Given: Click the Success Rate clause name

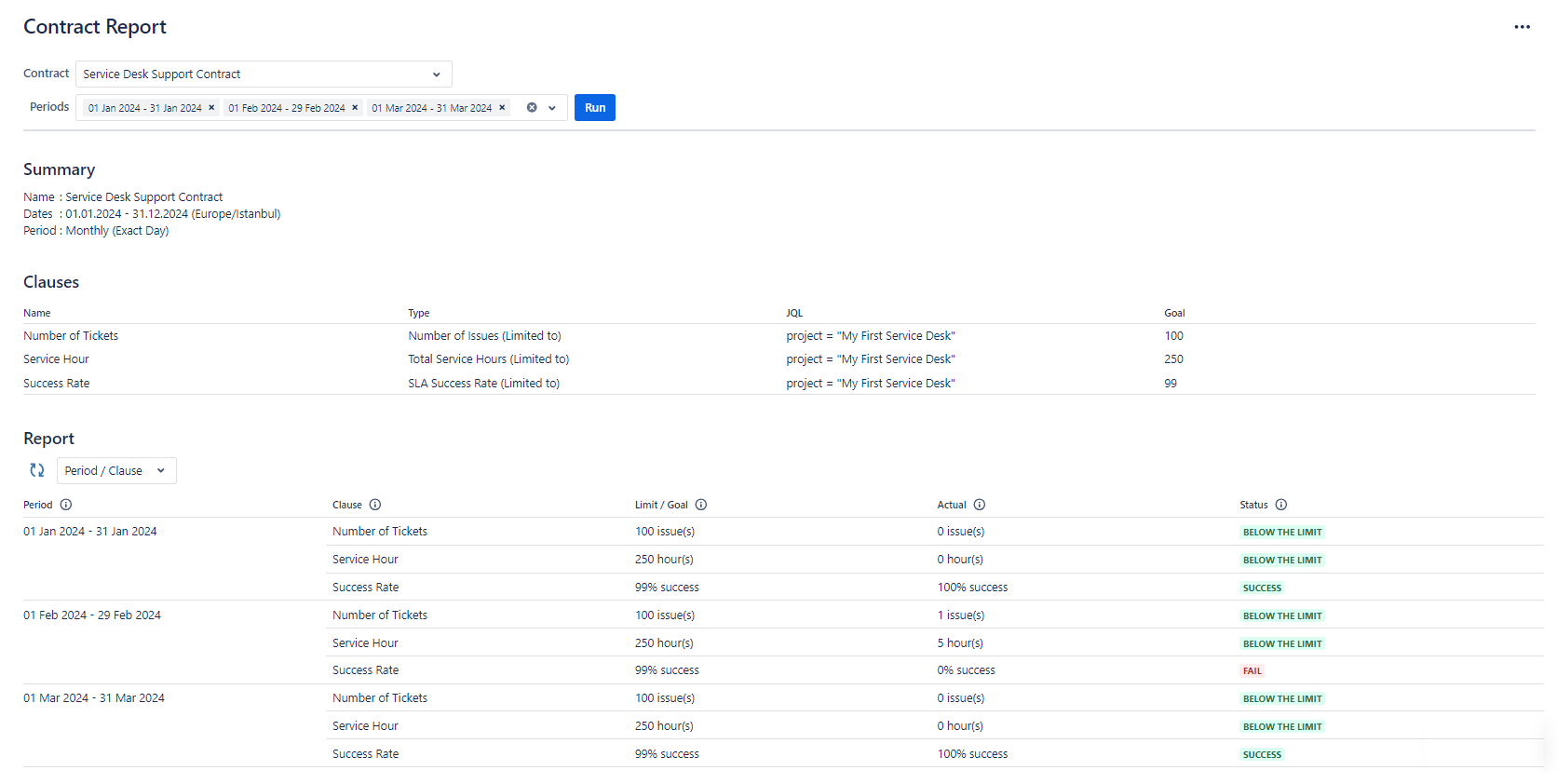Looking at the screenshot, I should click(x=57, y=384).
